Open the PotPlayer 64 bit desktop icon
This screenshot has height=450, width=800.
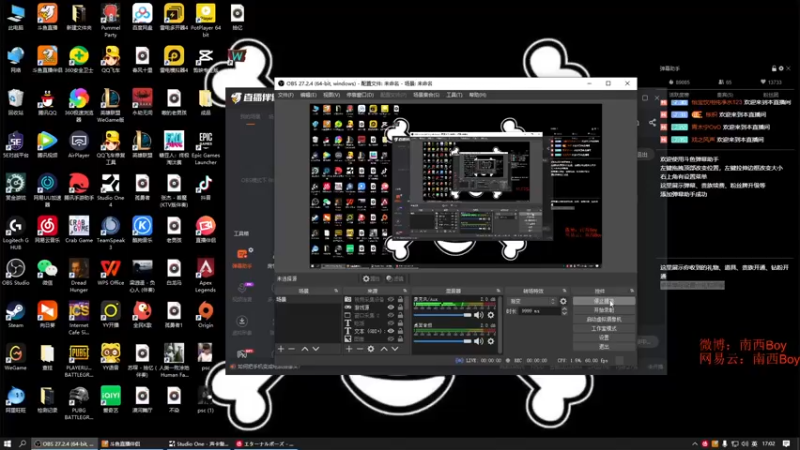click(x=206, y=20)
